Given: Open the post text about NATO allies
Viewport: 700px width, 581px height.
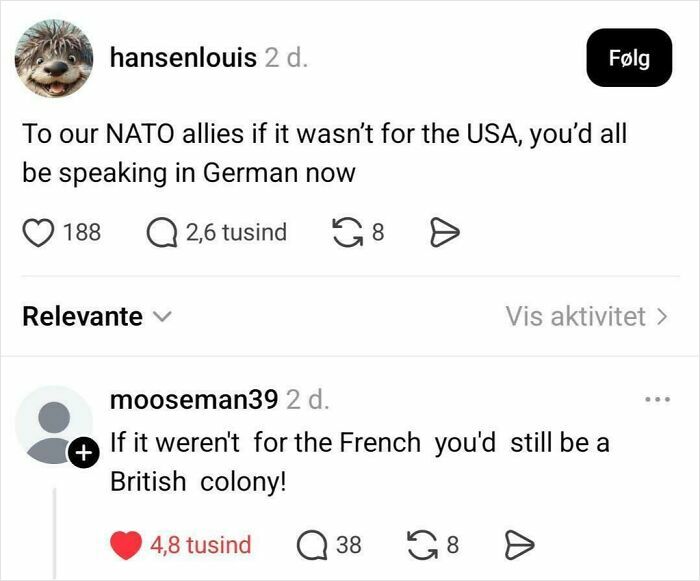Looking at the screenshot, I should (324, 152).
